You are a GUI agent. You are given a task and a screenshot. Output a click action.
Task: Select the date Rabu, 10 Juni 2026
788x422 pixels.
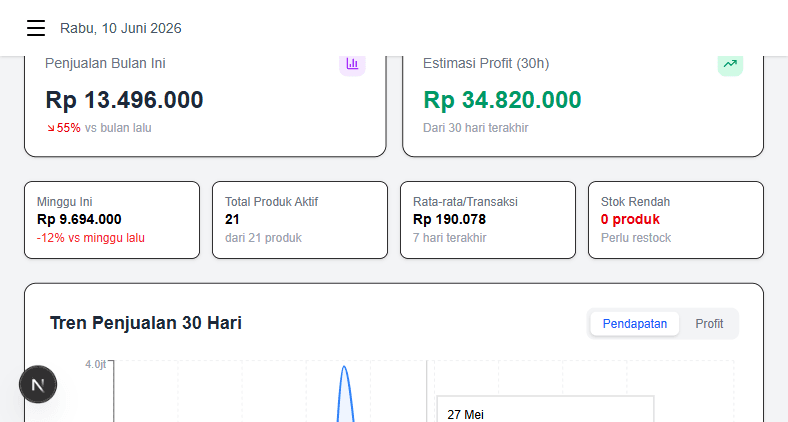(x=121, y=28)
